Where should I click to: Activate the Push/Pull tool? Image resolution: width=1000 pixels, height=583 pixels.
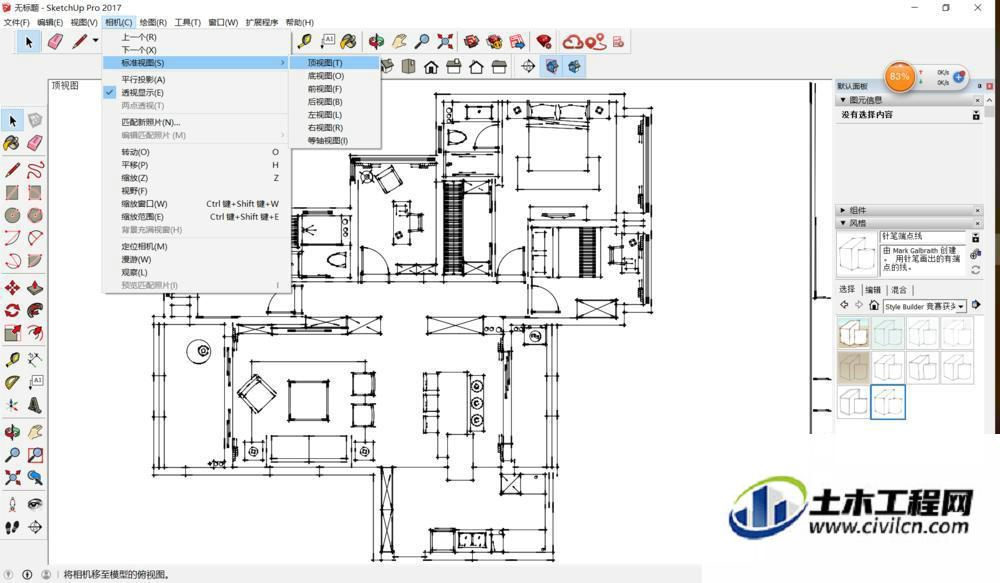(35, 288)
